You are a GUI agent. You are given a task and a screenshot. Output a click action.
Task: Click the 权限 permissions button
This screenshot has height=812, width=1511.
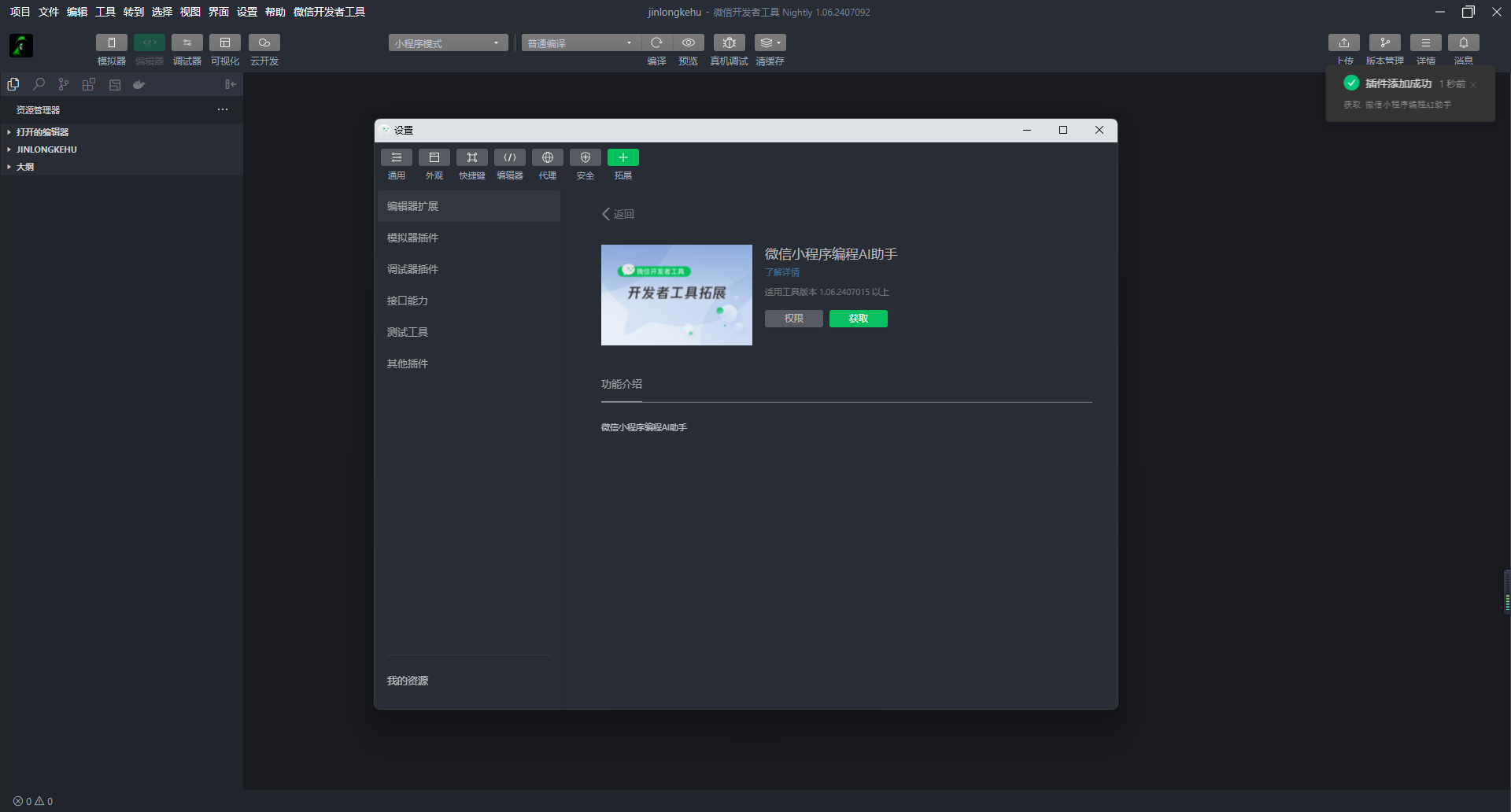794,319
